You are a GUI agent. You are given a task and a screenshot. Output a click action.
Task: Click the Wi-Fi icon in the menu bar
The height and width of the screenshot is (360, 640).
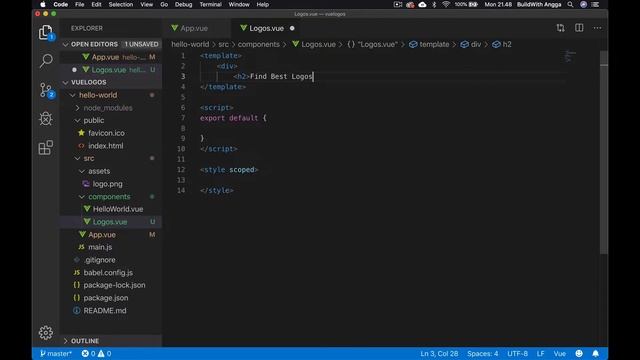[446, 4]
